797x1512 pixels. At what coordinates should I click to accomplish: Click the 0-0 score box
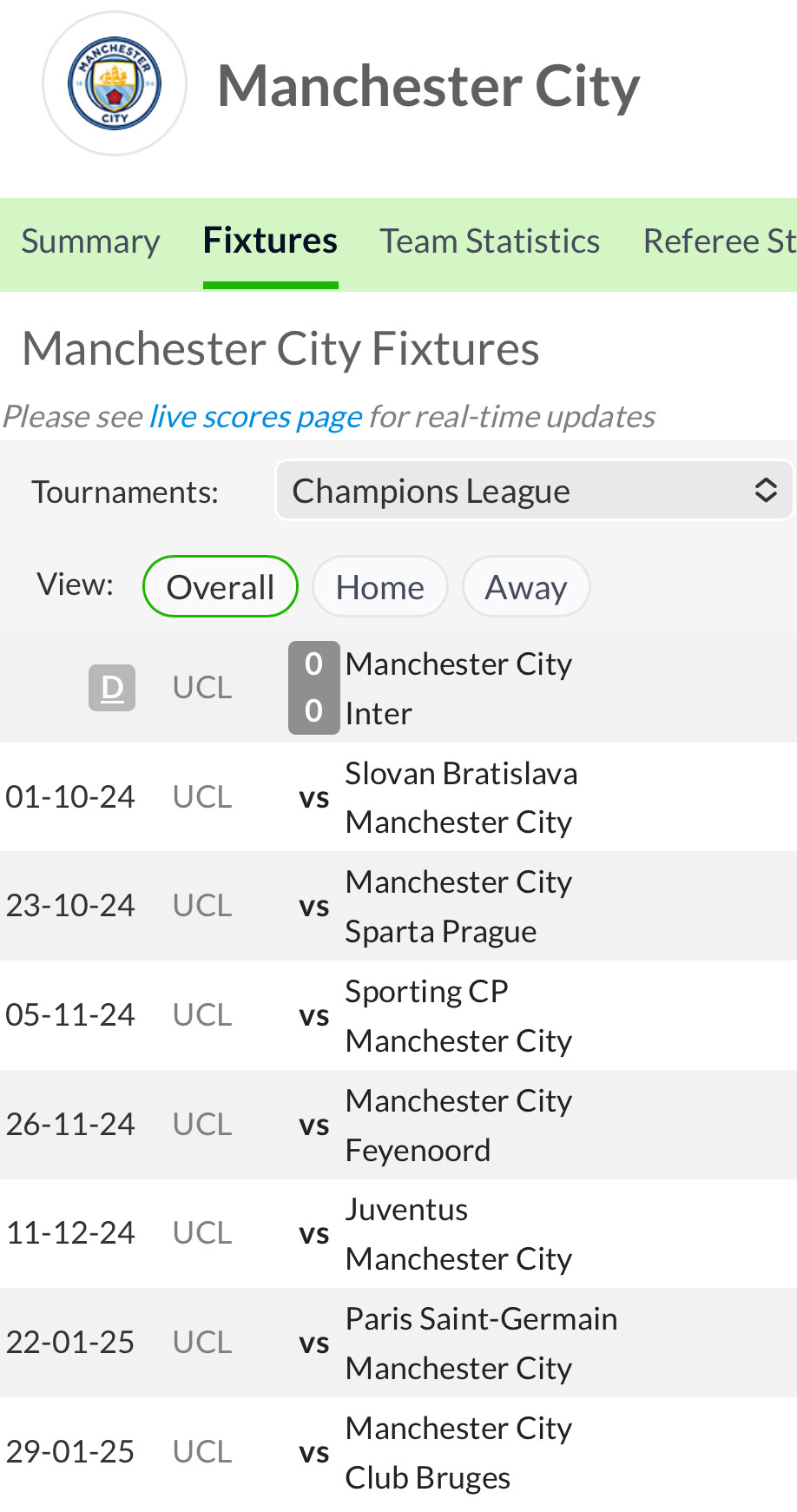click(313, 688)
